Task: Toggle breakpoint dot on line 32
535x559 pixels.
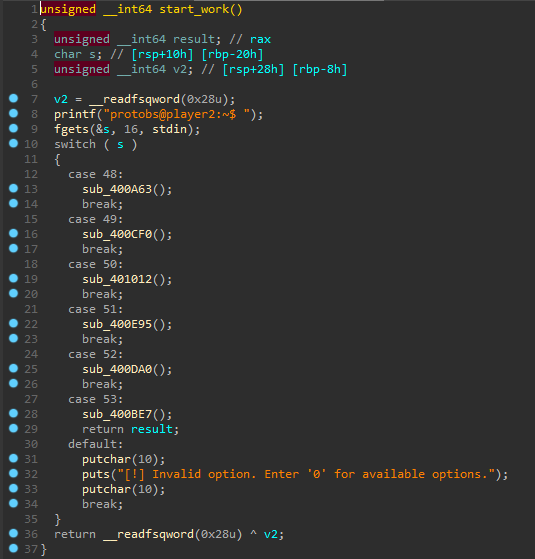Action: coord(14,473)
